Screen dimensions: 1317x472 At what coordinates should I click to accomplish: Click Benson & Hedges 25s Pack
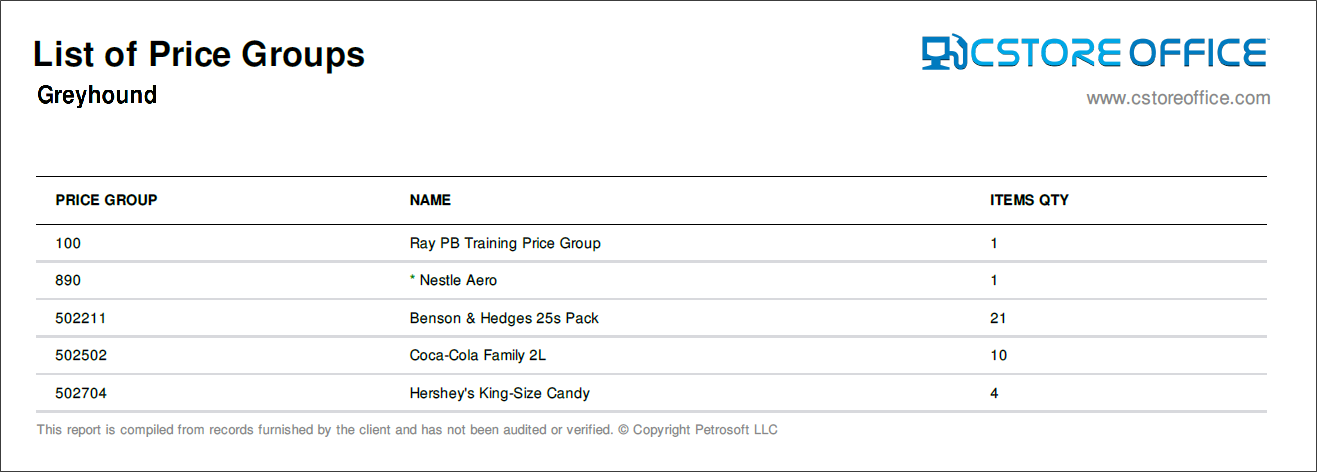click(504, 318)
